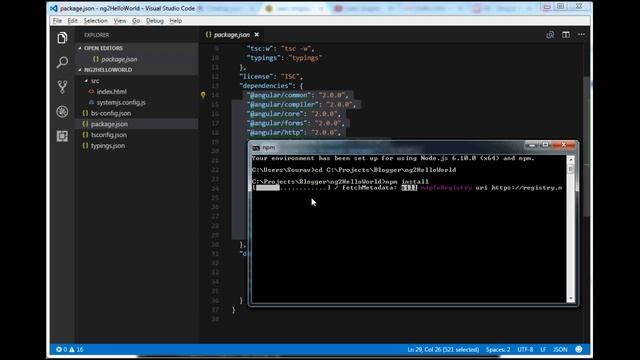640x360 pixels.
Task: Click the errors and warnings status indicator
Action: click(69, 349)
